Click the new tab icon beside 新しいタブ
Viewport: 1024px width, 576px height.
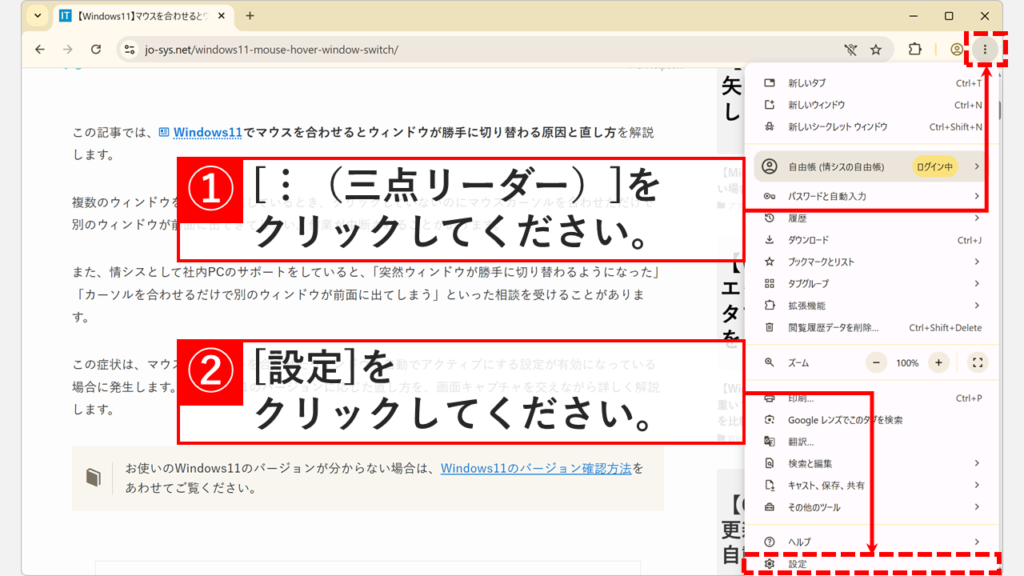pos(769,83)
